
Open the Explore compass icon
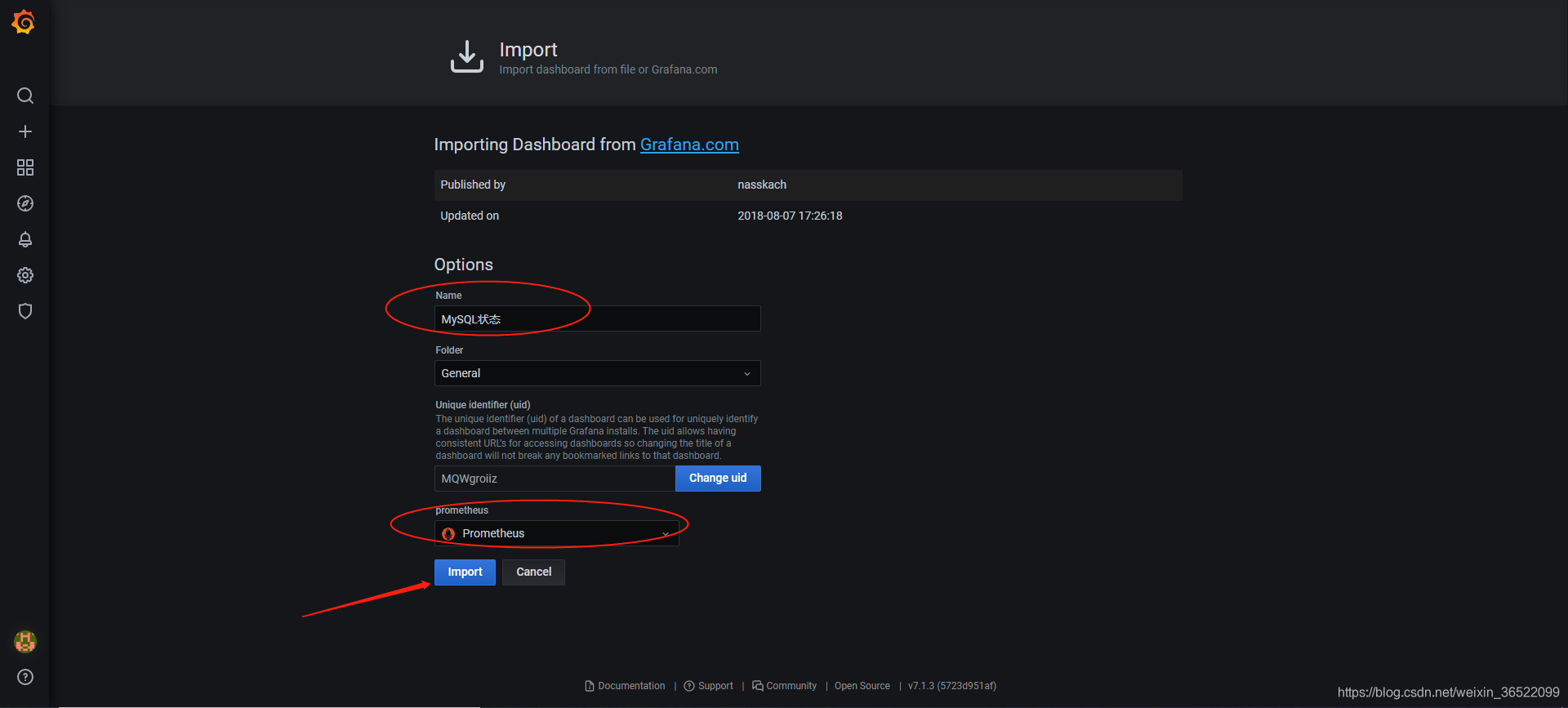point(25,203)
